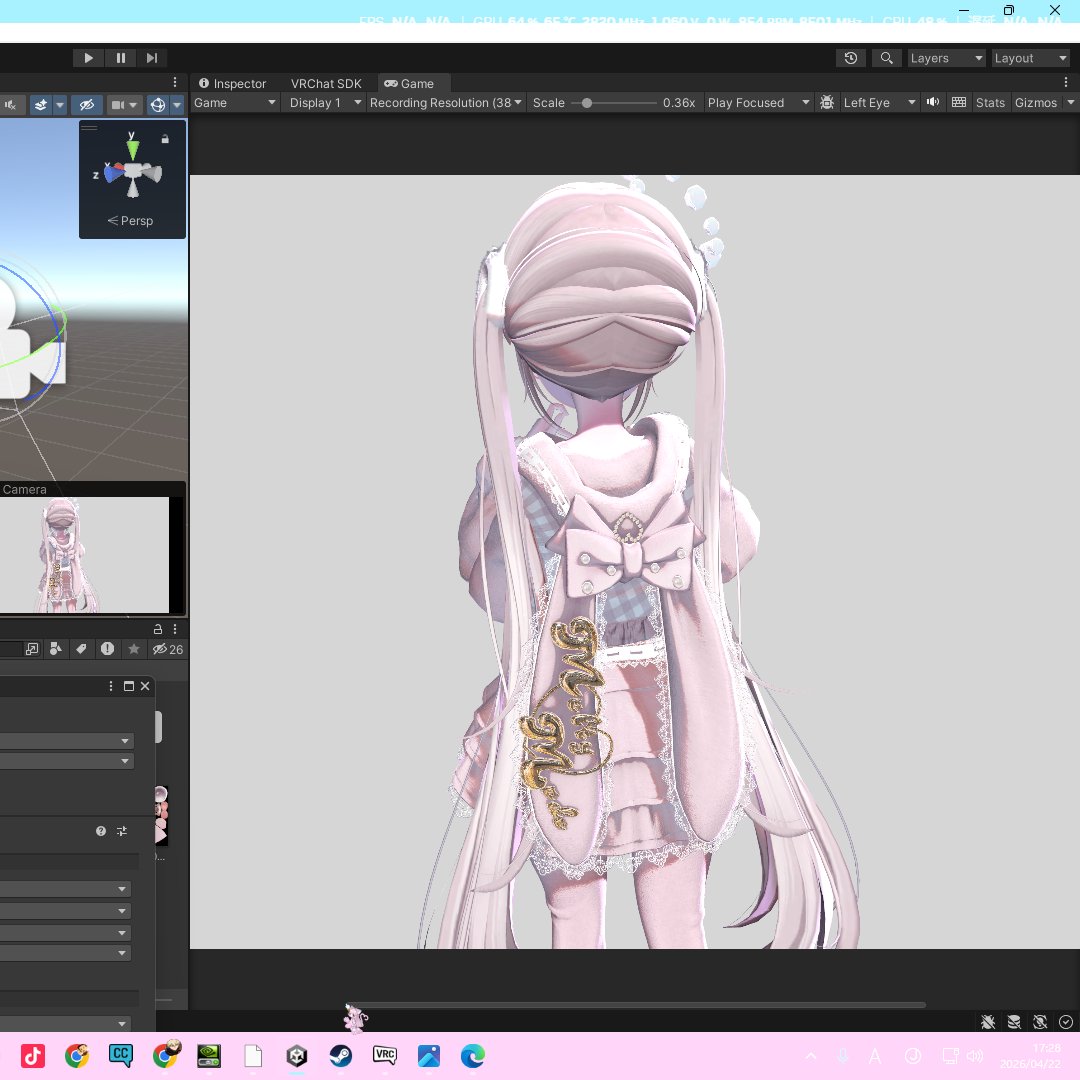The image size is (1080, 1080).
Task: Click the green Y axis cone of gizmo
Action: [132, 148]
